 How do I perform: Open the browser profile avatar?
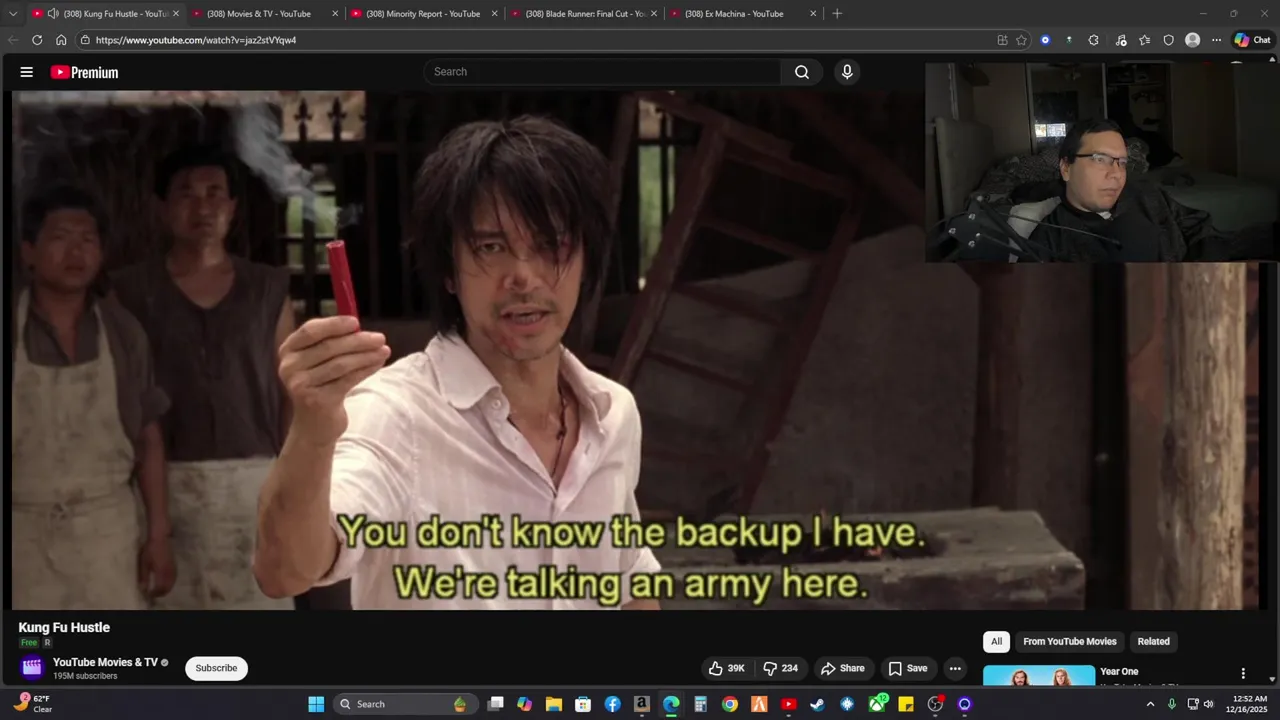tap(1193, 40)
